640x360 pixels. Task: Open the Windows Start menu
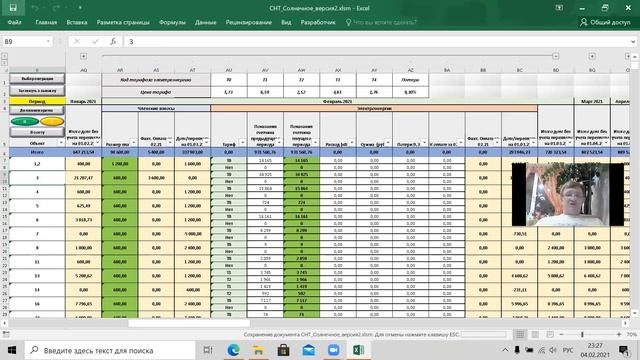pos(12,350)
